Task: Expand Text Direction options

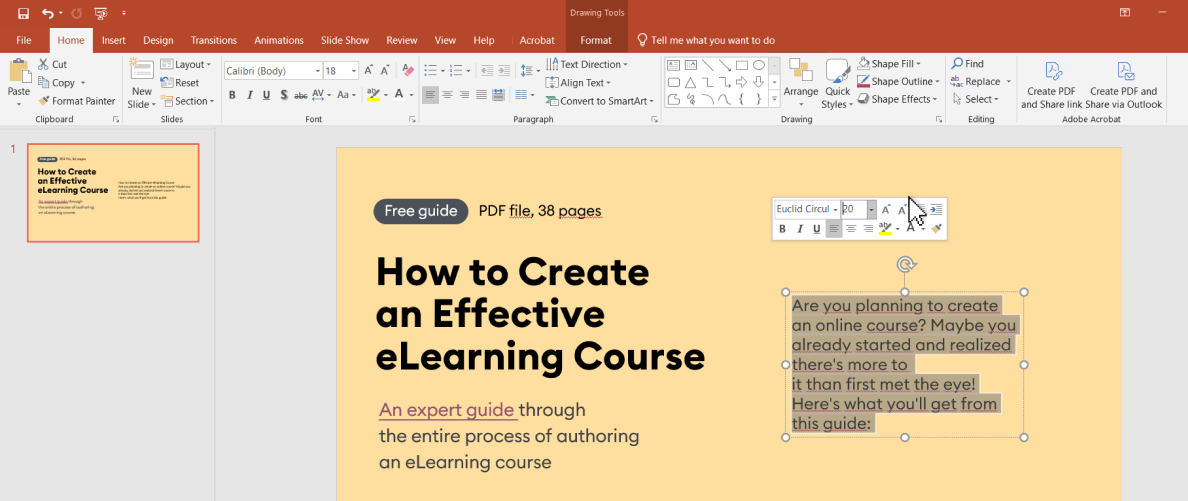Action: 588,64
